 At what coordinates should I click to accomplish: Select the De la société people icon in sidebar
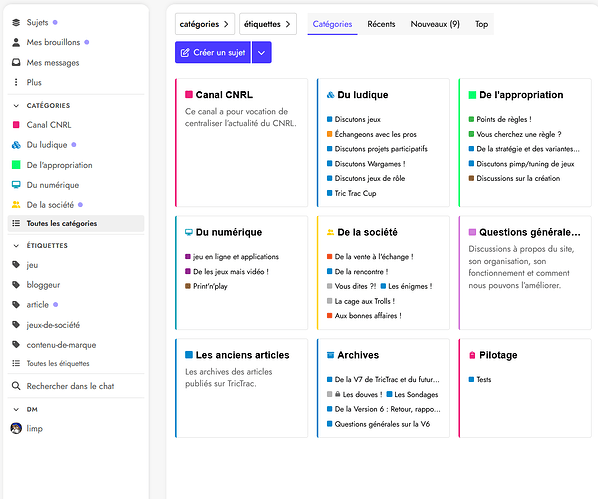16,205
